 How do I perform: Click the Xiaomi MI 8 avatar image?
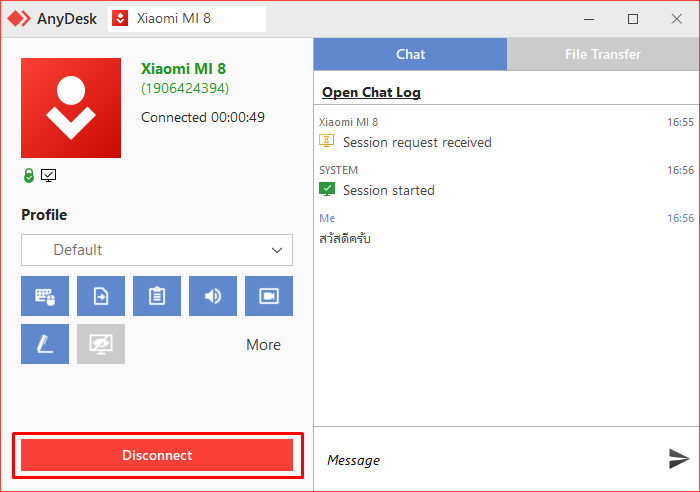[x=71, y=108]
